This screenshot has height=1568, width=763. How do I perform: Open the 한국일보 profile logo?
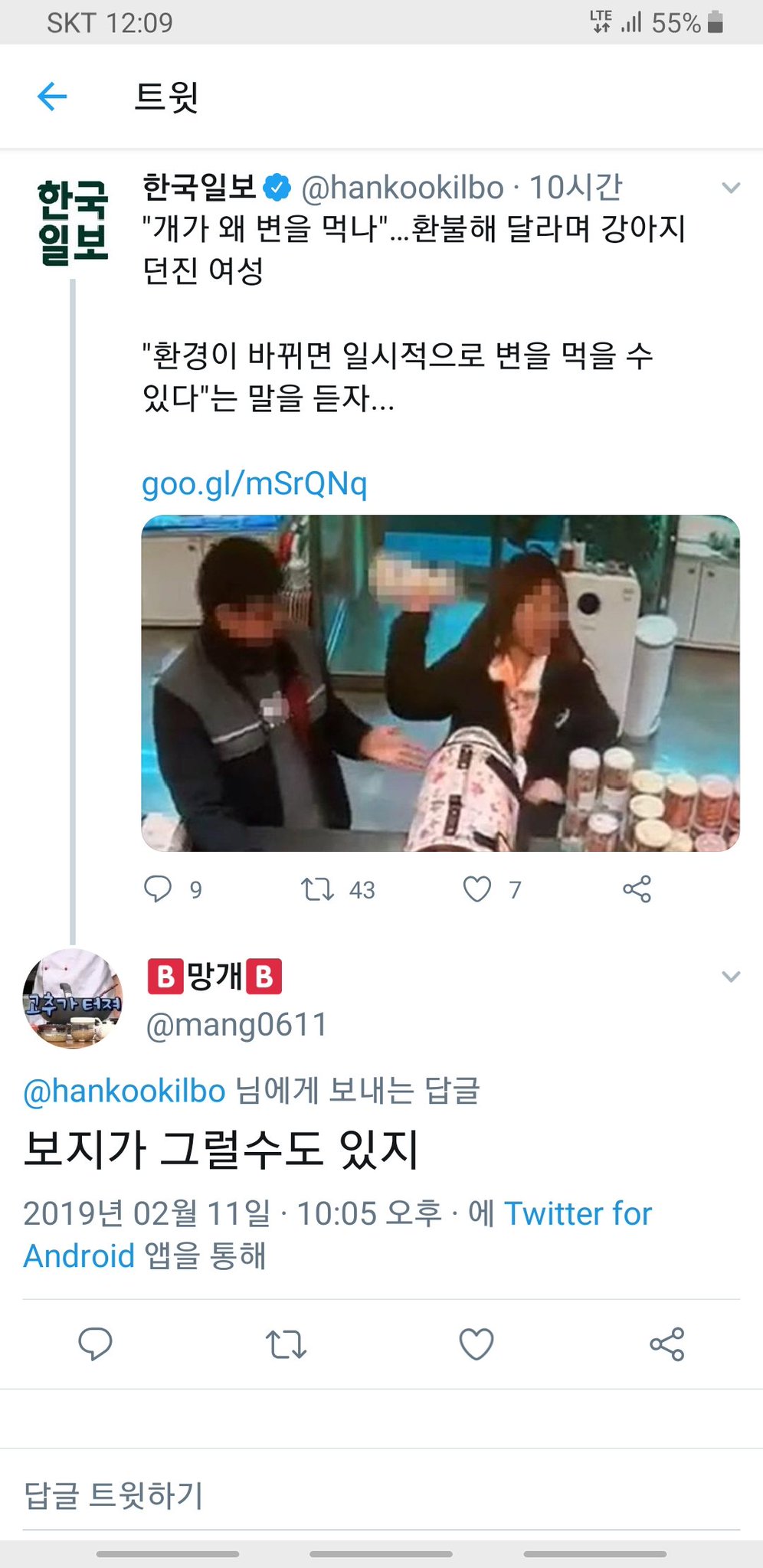click(x=73, y=222)
